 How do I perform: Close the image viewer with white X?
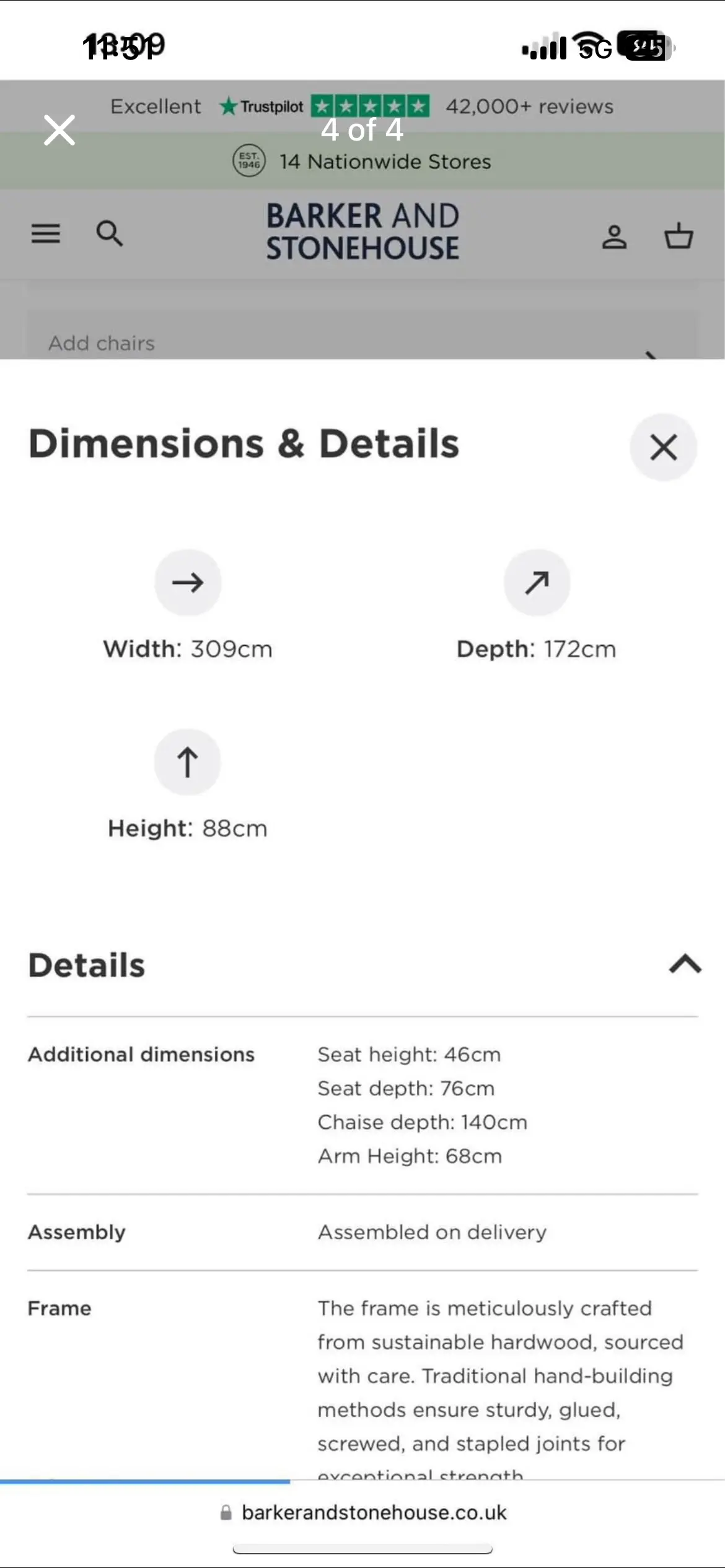coord(59,130)
